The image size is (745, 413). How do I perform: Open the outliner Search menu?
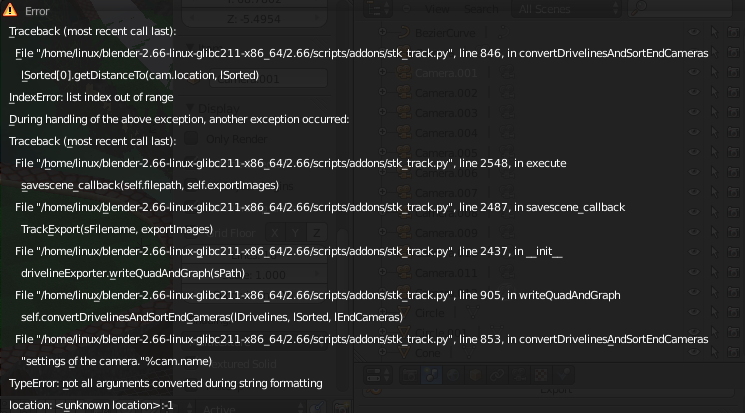point(482,10)
